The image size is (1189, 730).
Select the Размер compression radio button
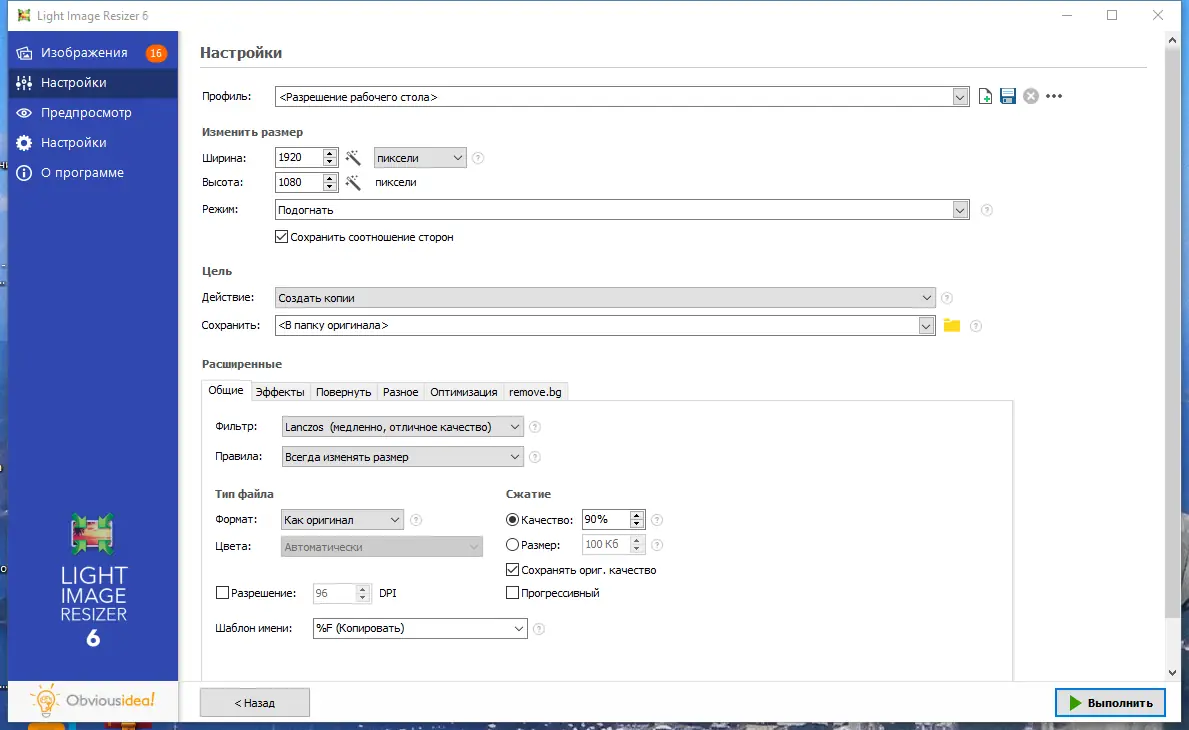513,544
